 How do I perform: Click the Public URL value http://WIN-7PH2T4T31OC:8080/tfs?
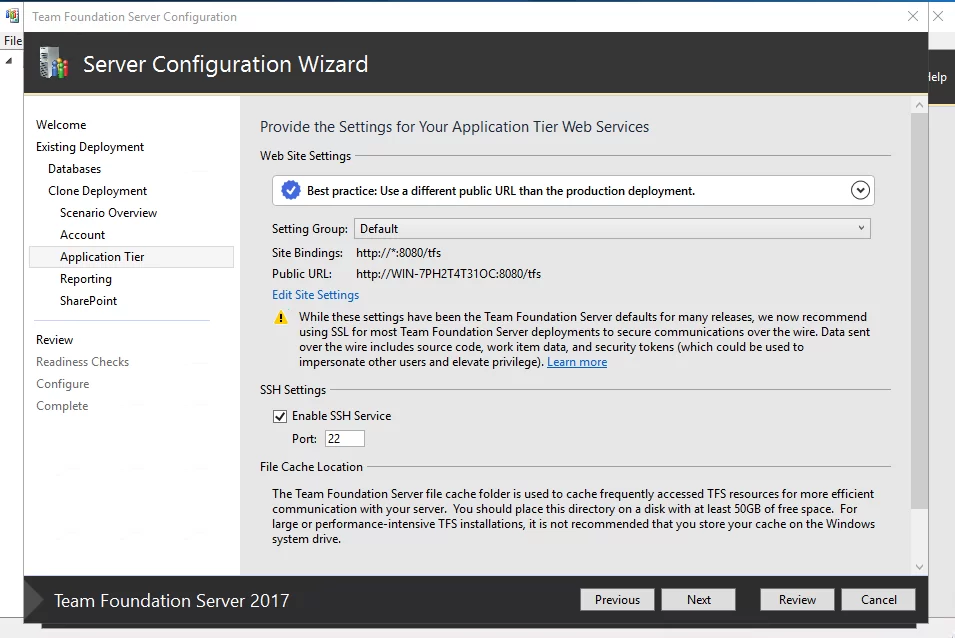[448, 274]
